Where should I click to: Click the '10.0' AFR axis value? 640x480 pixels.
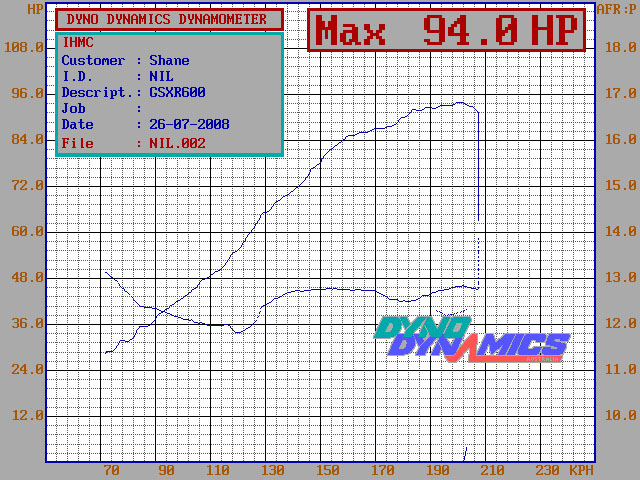click(620, 416)
